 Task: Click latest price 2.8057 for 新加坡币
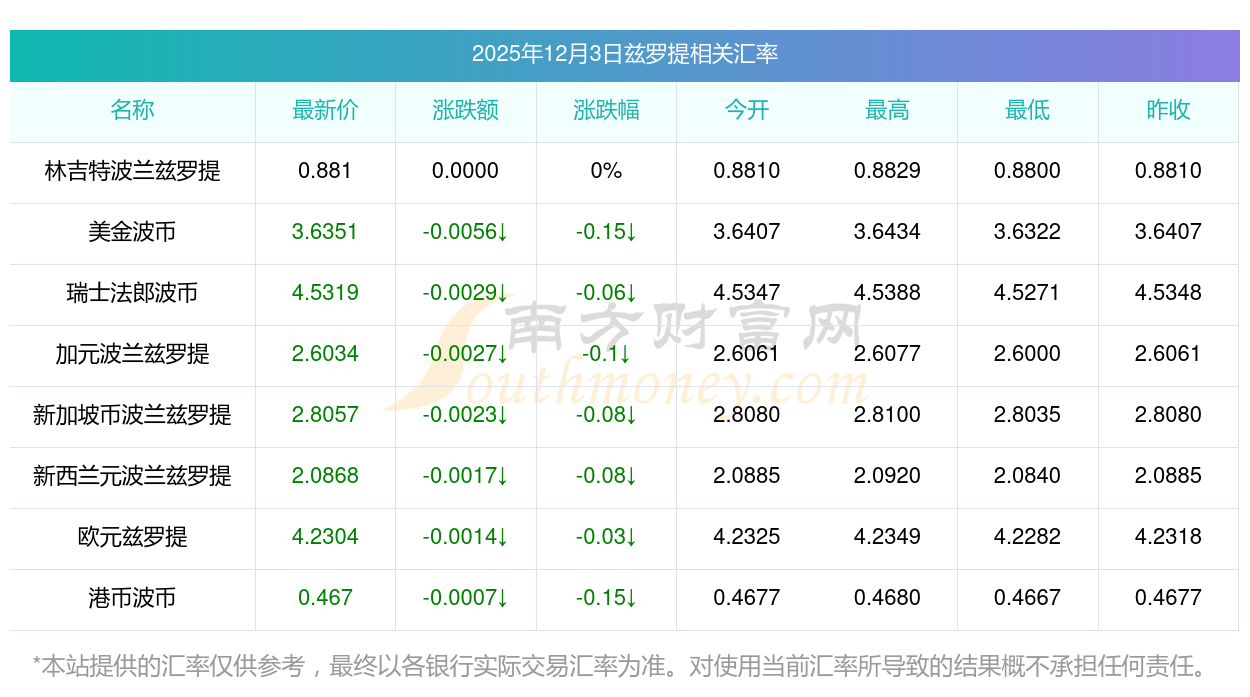pos(325,415)
